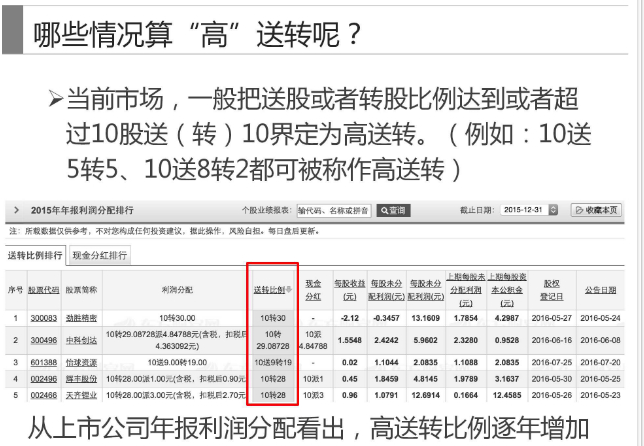Open the 怡球资源 stock name link
The image size is (644, 446).
[x=81, y=363]
